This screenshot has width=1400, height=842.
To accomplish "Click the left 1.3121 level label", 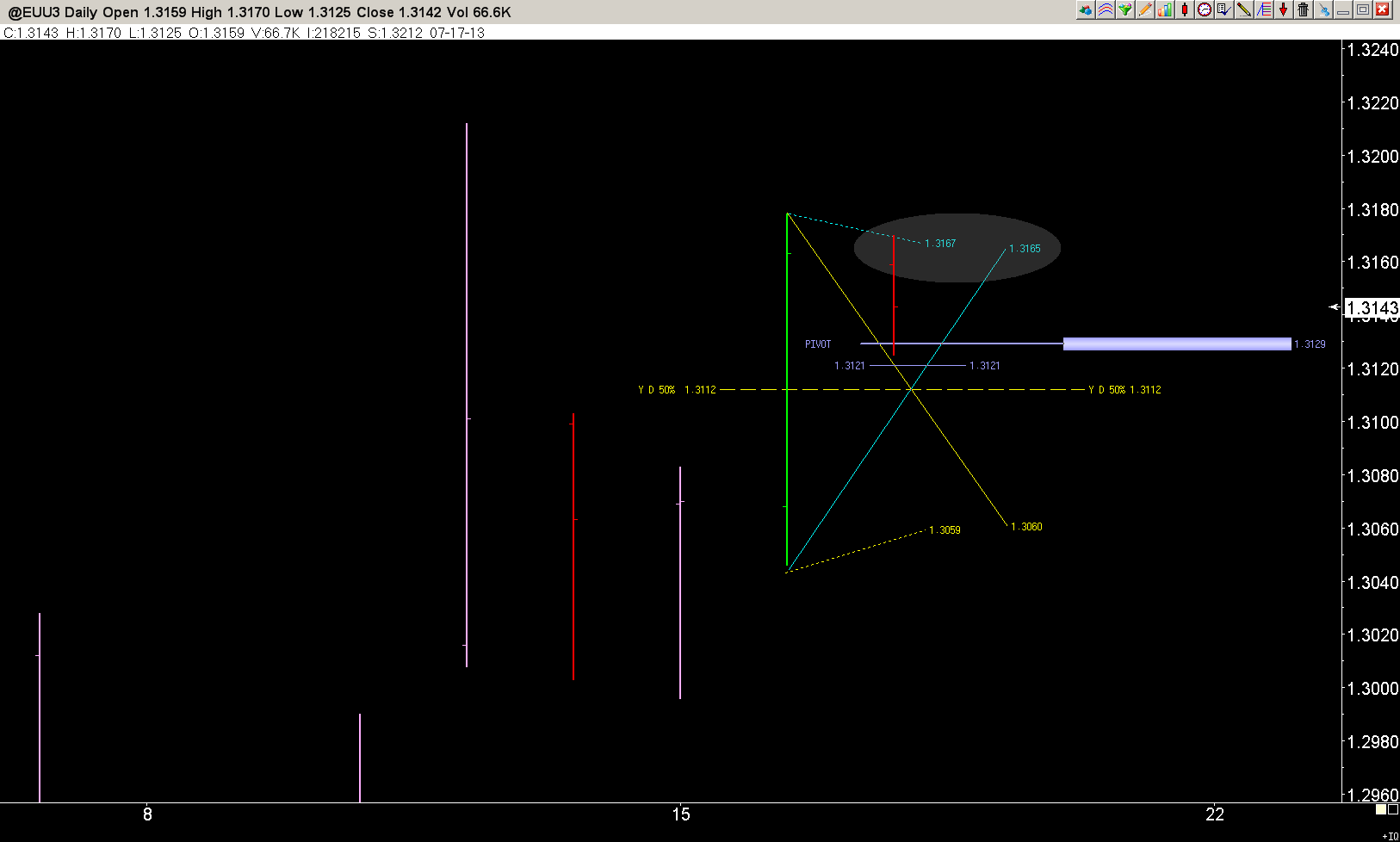I will tap(850, 366).
